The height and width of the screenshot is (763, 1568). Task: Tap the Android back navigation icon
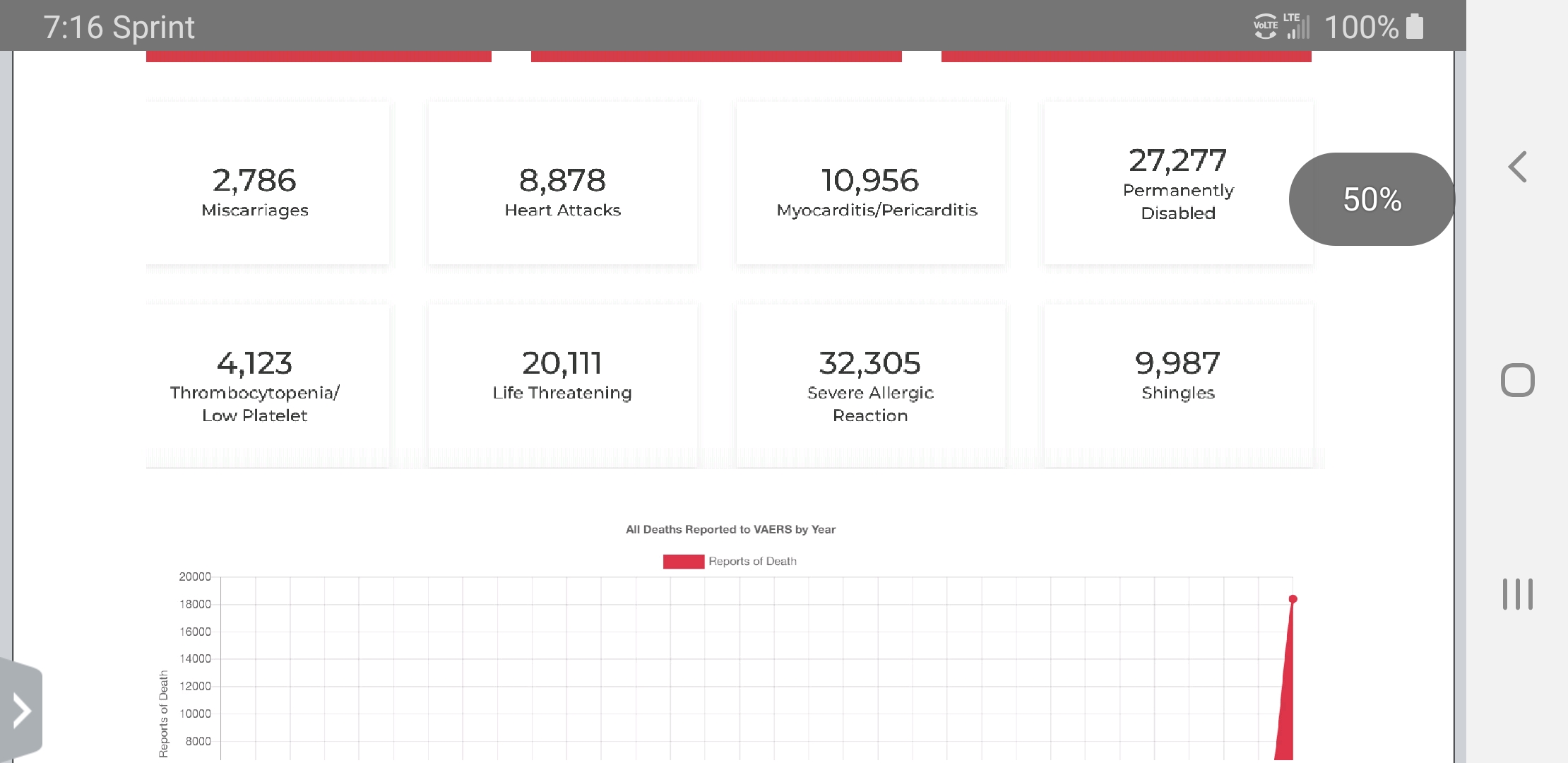(x=1518, y=167)
